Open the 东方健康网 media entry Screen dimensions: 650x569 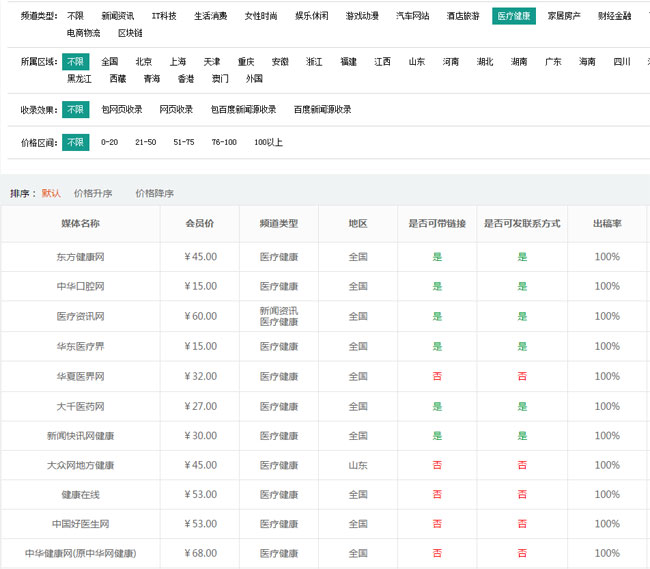tap(80, 257)
